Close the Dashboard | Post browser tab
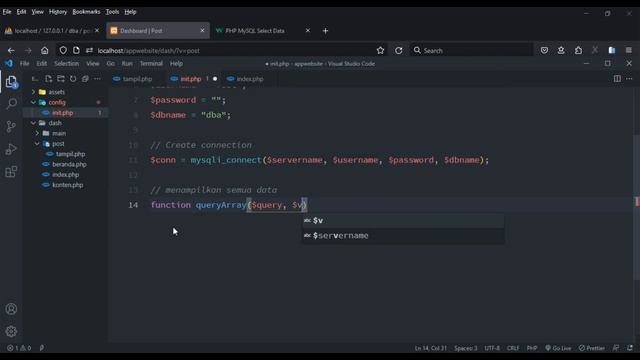Viewport: 640px width, 360px height. (202, 31)
